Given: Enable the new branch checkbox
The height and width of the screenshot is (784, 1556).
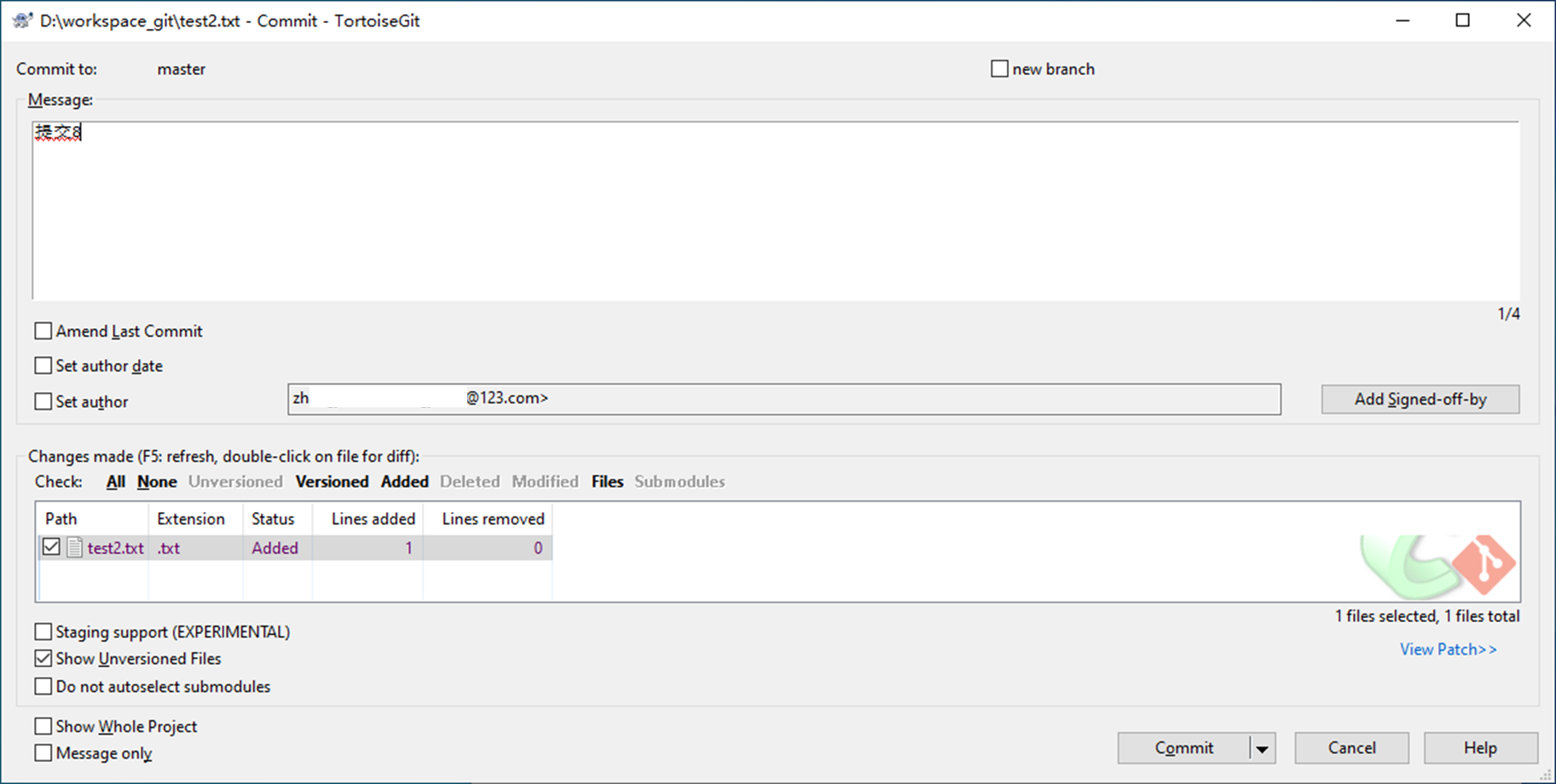Looking at the screenshot, I should pos(999,69).
